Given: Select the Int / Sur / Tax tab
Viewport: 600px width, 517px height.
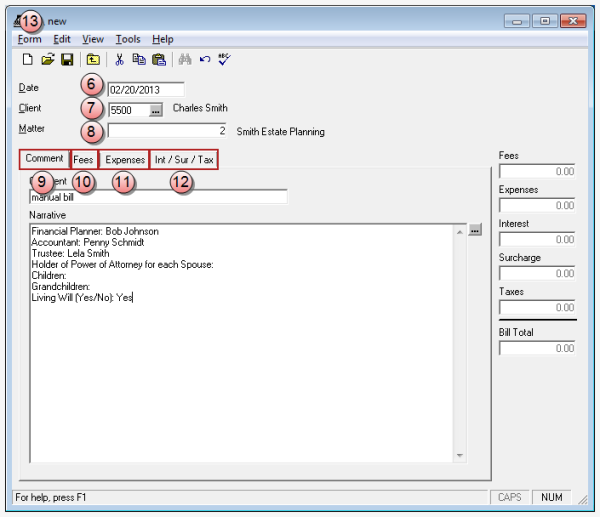Looking at the screenshot, I should point(183,160).
